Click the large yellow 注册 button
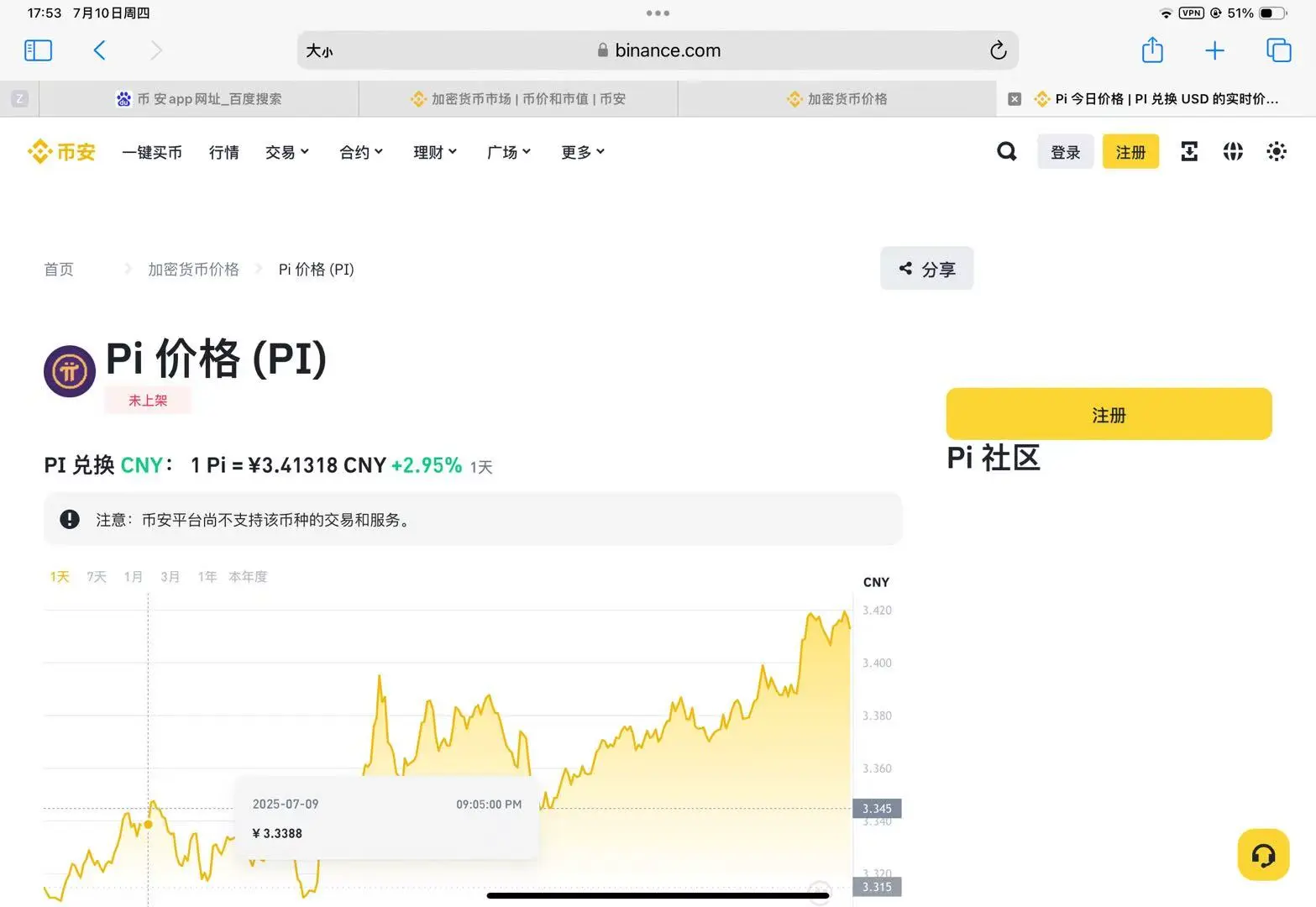 tap(1109, 414)
